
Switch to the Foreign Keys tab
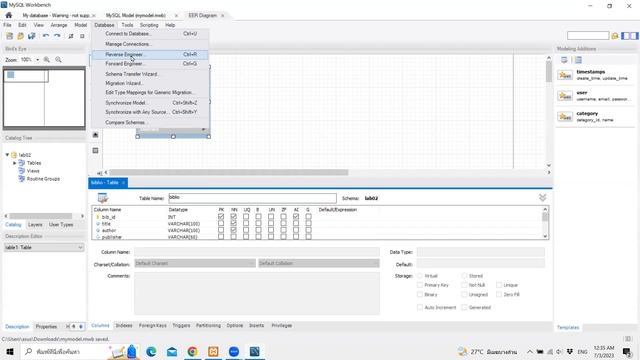(x=153, y=326)
